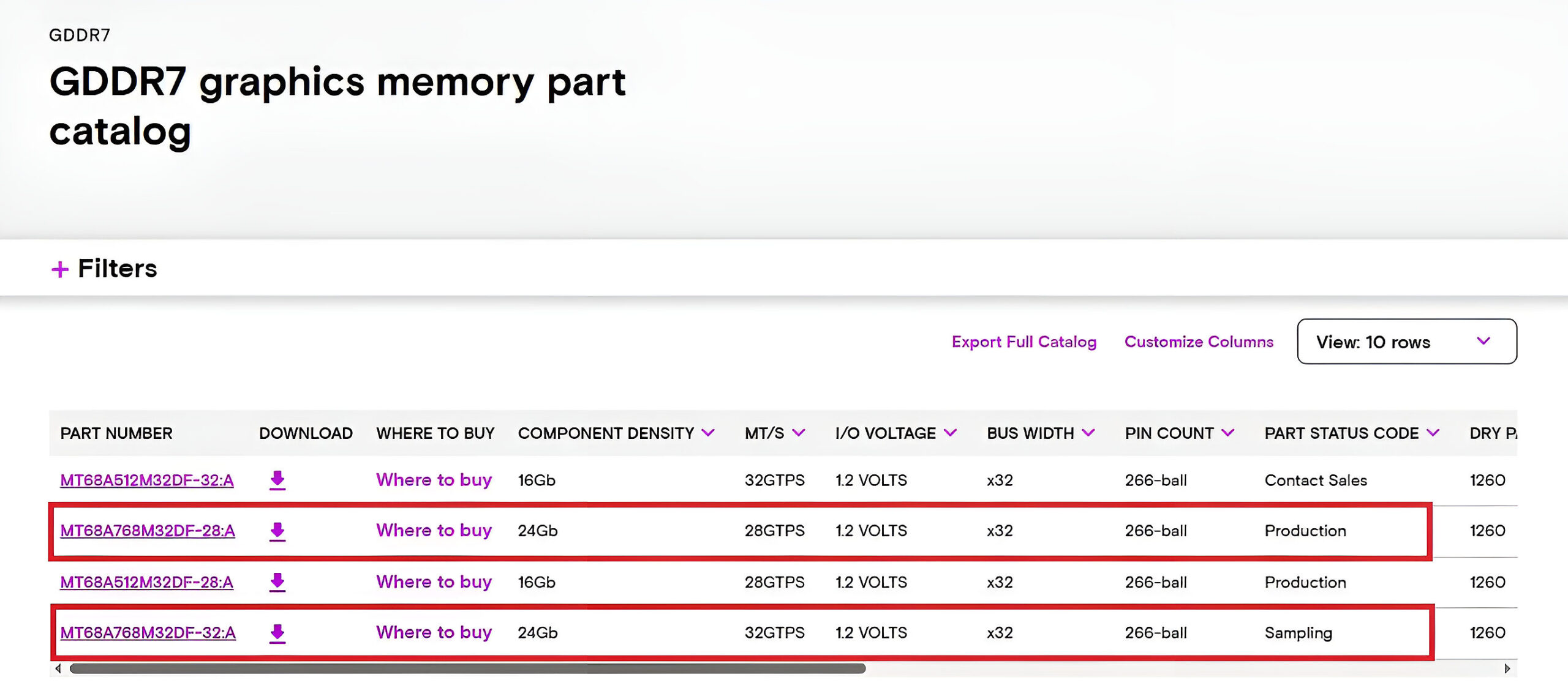This screenshot has width=1568, height=699.
Task: Click the Export Full Catalog link
Action: click(x=1023, y=342)
